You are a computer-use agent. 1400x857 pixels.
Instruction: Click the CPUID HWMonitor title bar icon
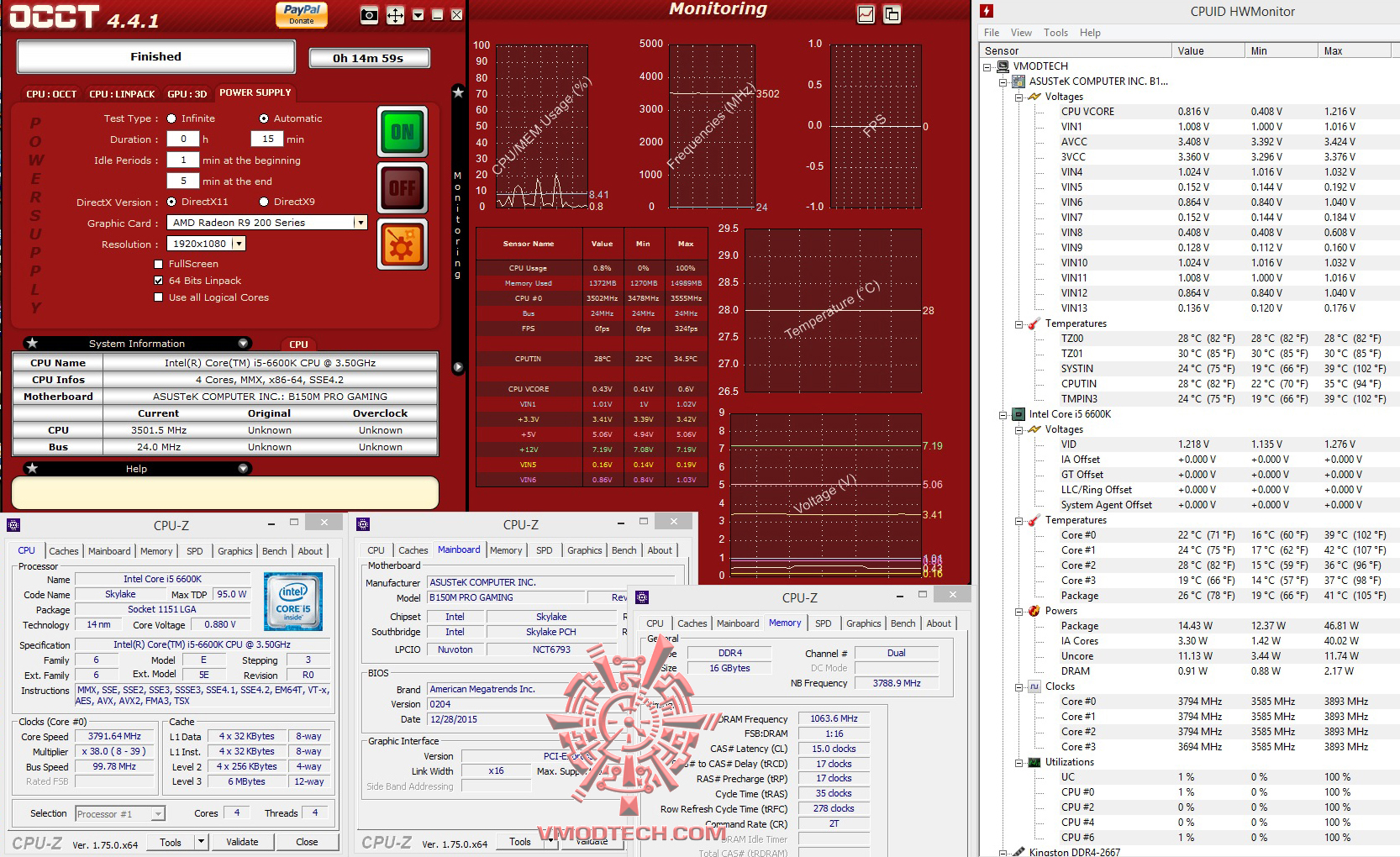click(987, 11)
